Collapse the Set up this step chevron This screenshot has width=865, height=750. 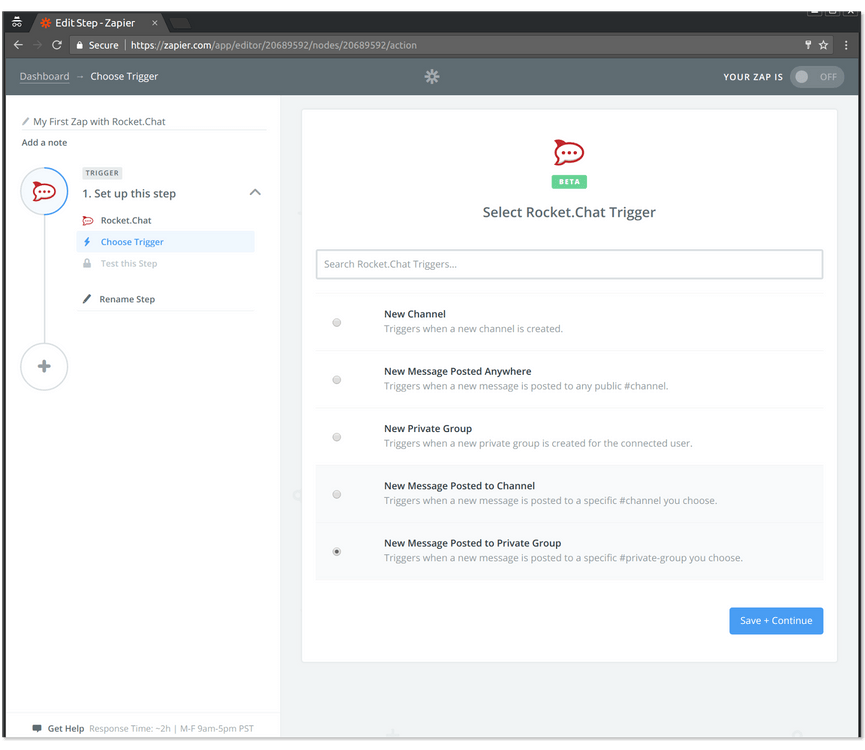point(255,192)
